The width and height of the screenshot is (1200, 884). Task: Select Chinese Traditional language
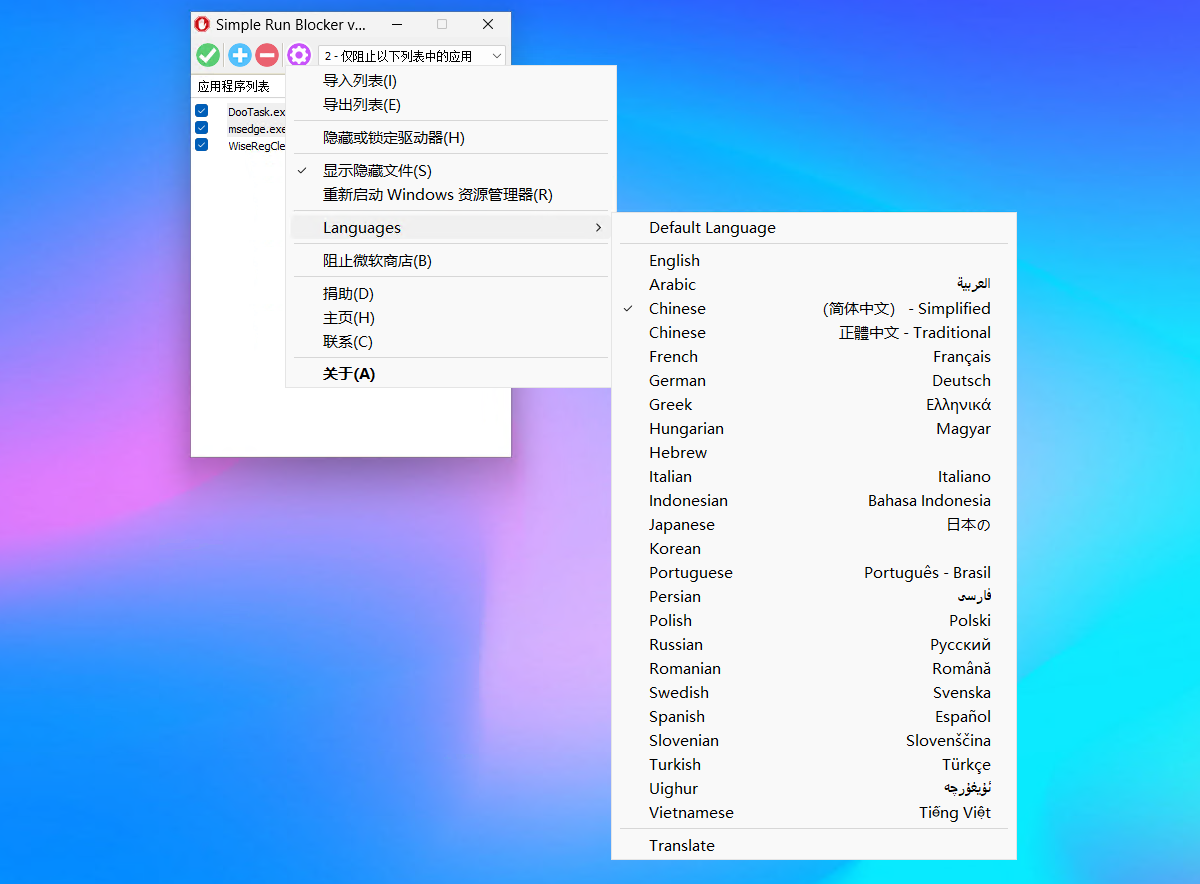pyautogui.click(x=814, y=333)
